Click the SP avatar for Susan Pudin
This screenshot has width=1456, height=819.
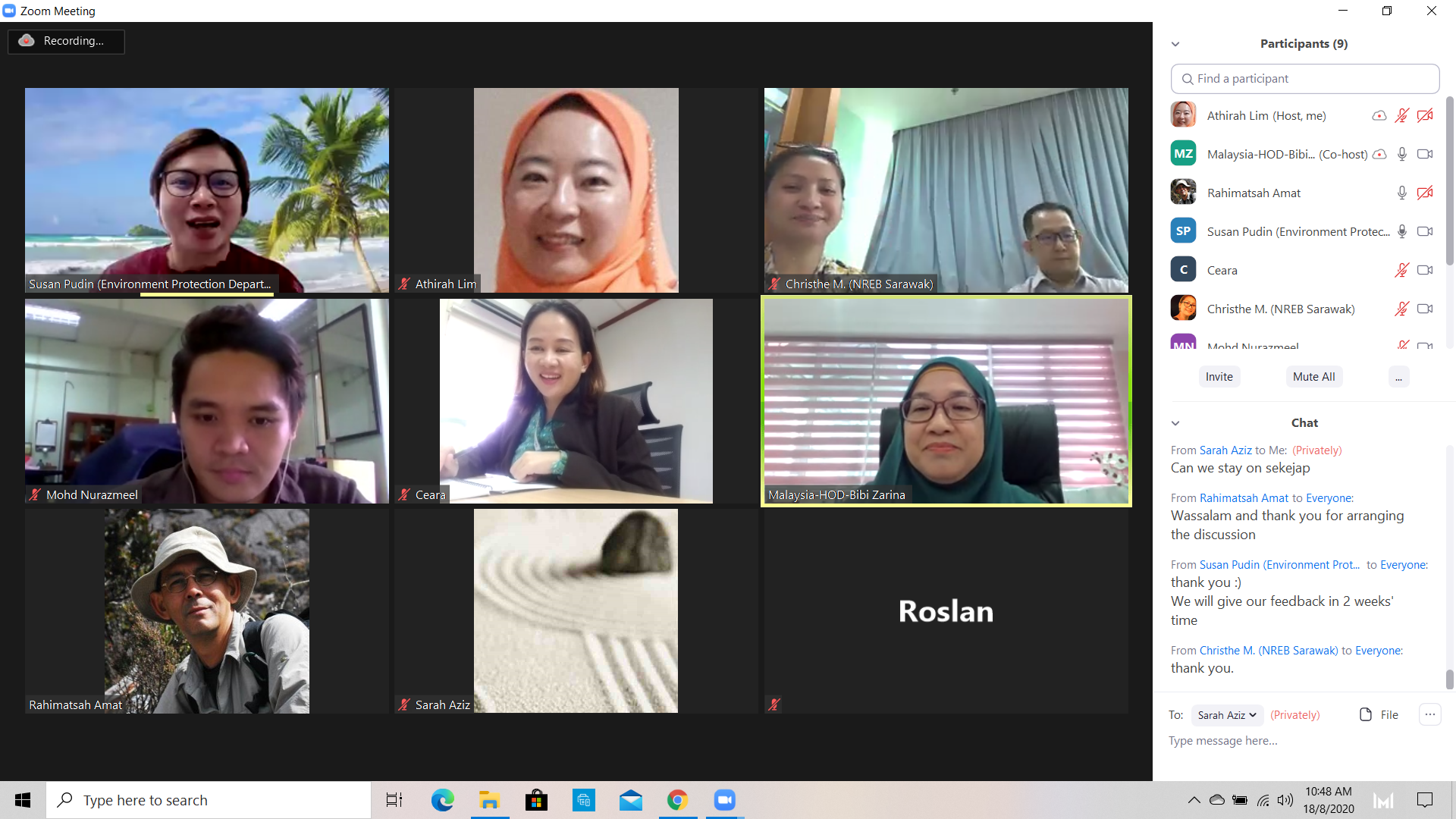pos(1183,231)
